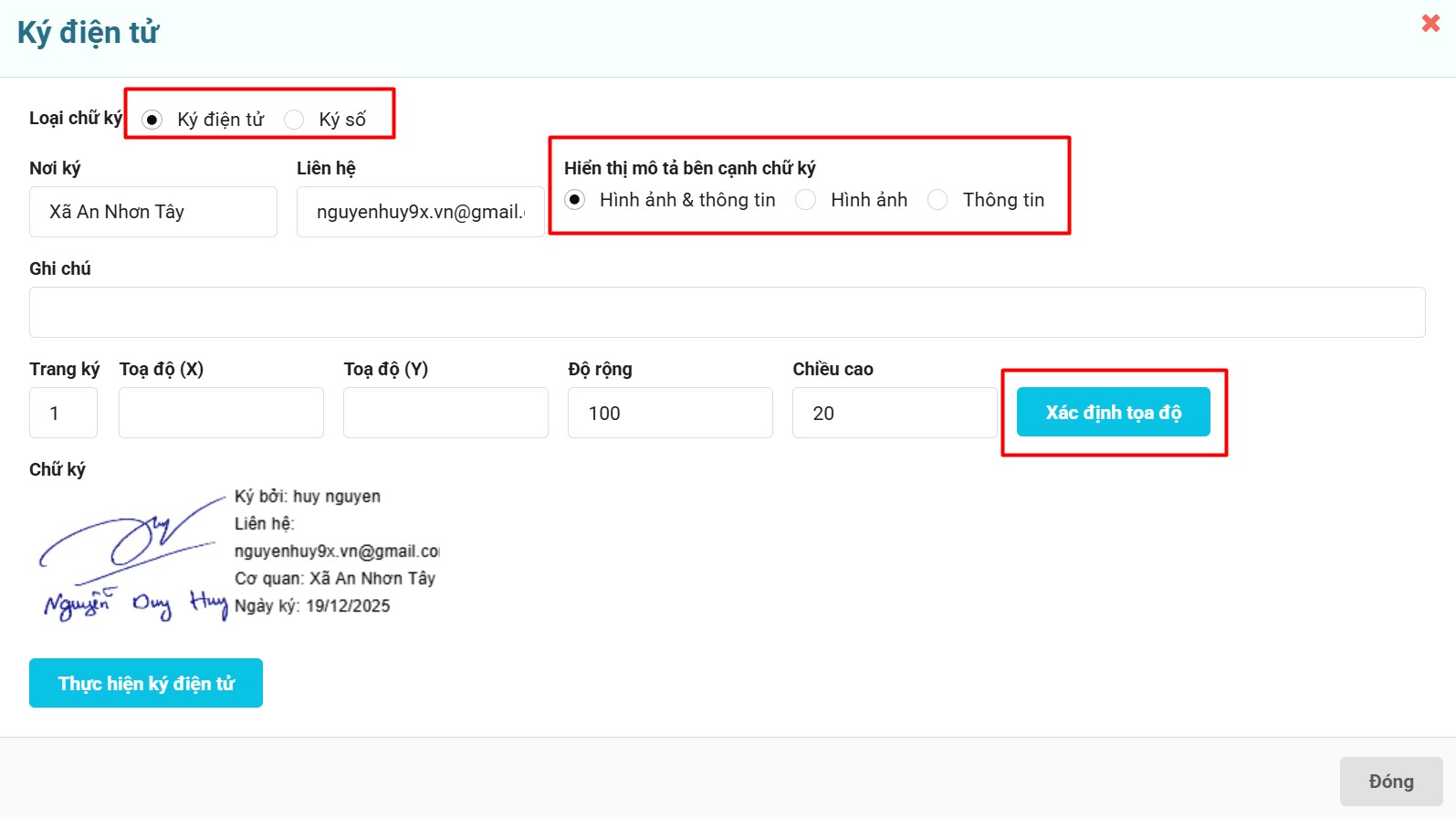Click the Độ rộng width field
The image size is (1456, 819).
tap(670, 413)
